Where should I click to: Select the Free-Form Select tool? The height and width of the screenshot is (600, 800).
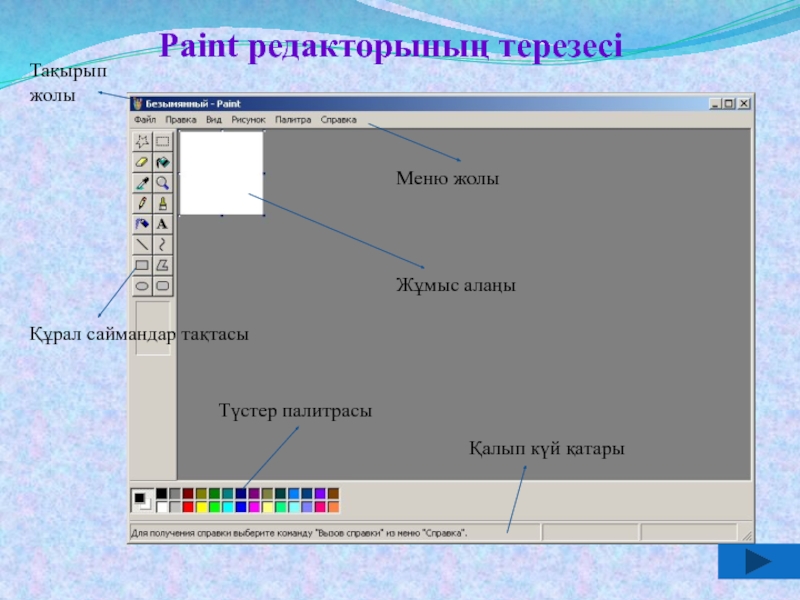point(142,141)
